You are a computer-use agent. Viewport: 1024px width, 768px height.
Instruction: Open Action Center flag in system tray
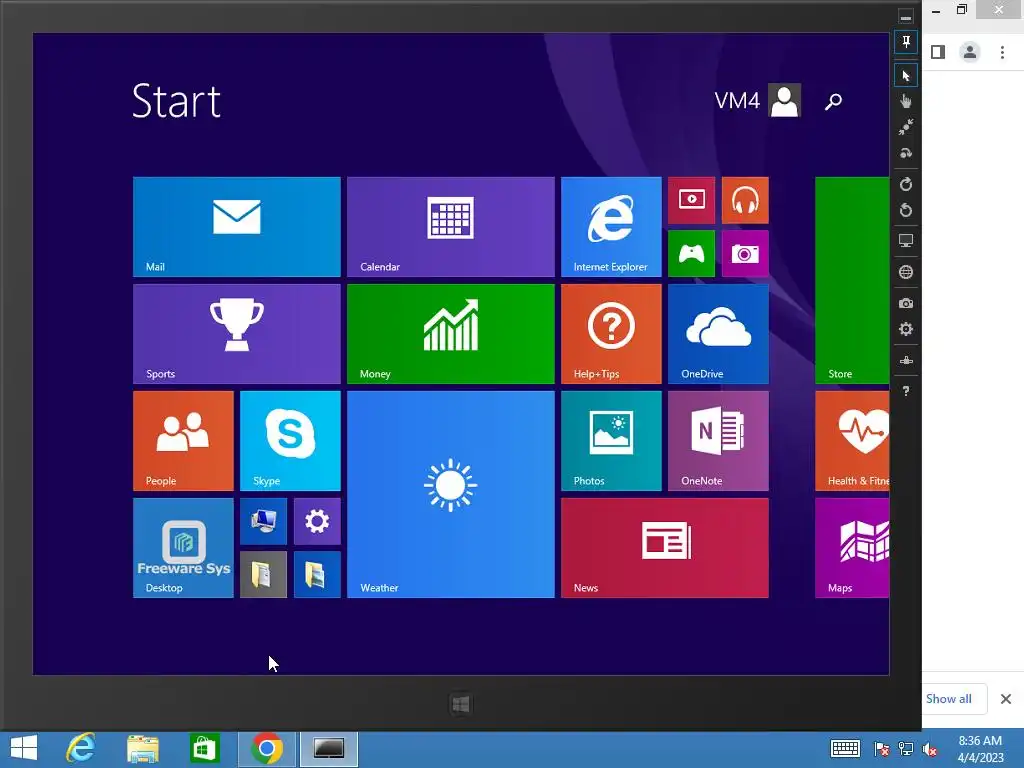(882, 749)
